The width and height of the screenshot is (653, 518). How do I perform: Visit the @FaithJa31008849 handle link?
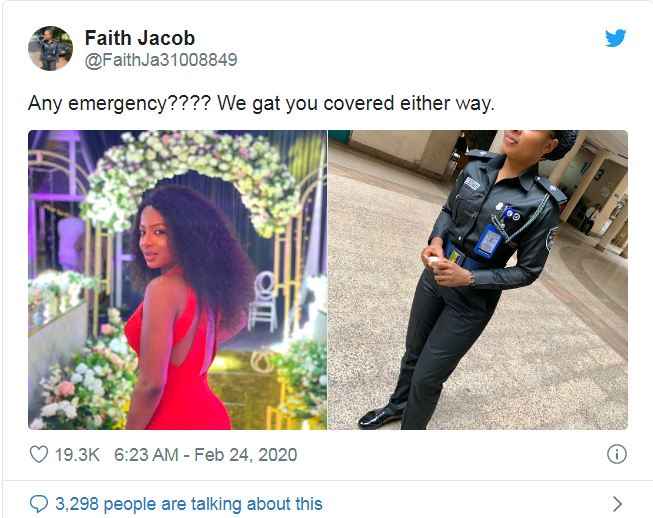[x=161, y=60]
